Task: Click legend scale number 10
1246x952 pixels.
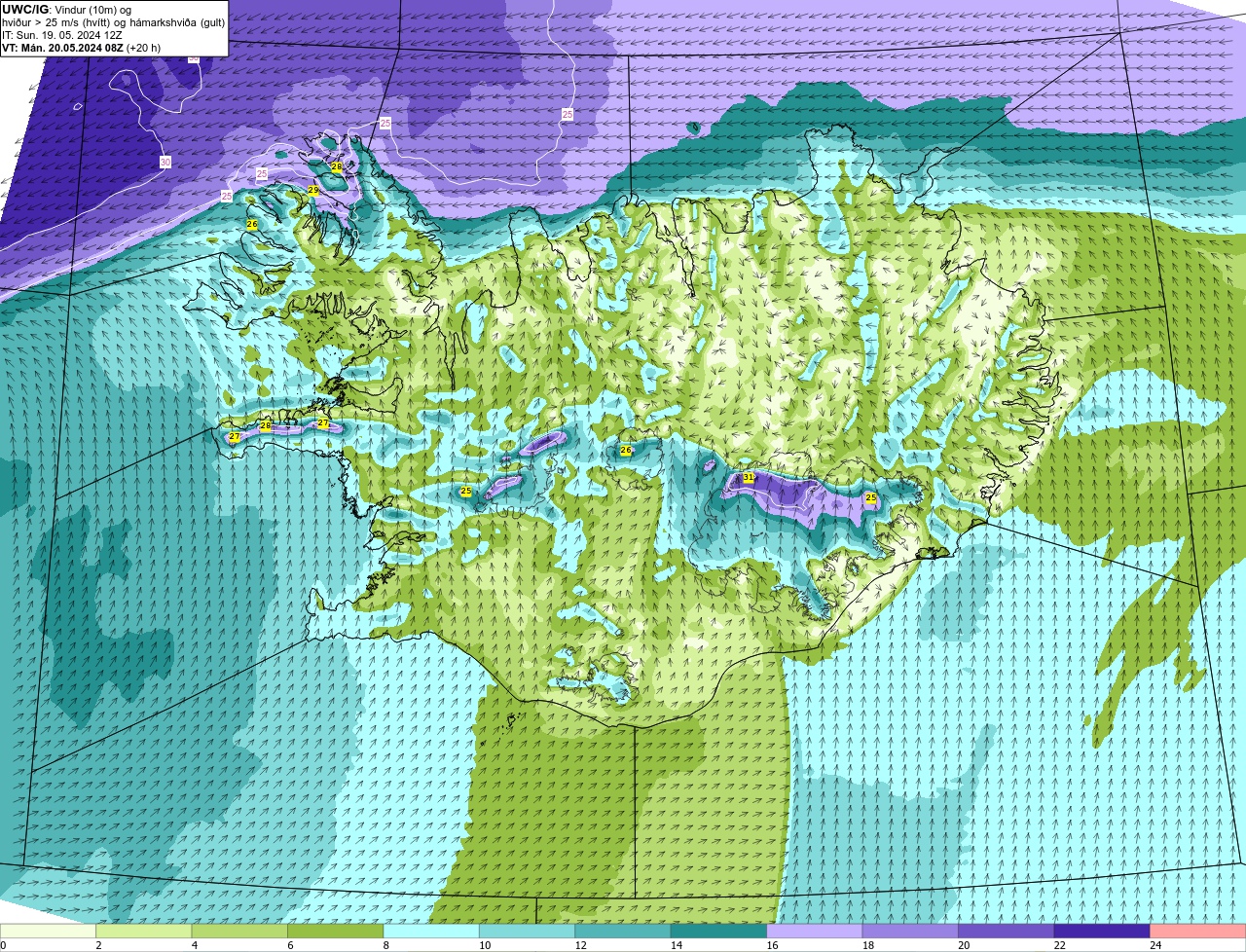Action: click(484, 944)
